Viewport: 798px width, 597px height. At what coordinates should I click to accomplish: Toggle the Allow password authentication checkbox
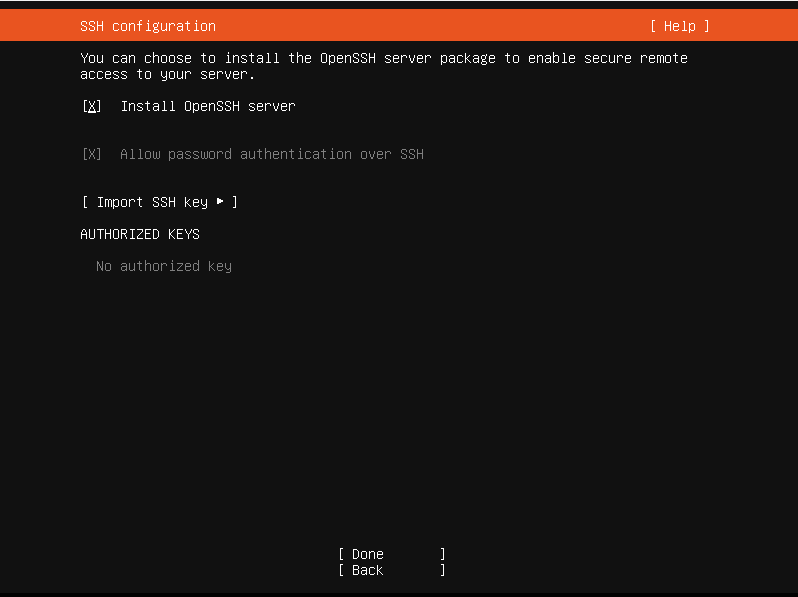[92, 154]
